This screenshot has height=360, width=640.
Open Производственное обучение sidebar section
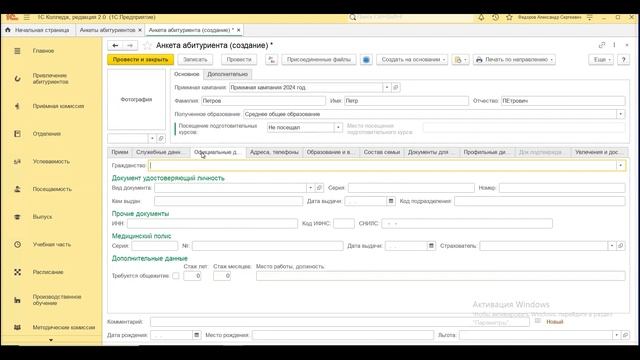click(57, 300)
